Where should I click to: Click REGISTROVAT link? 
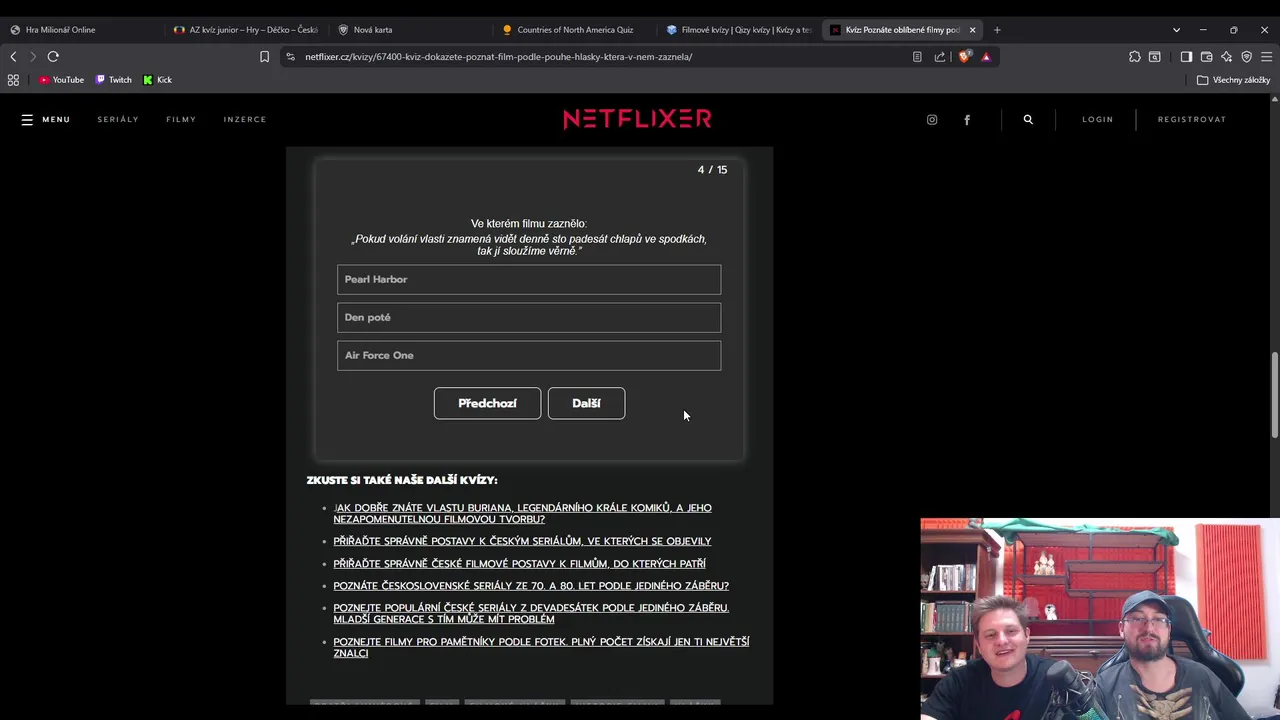point(1191,119)
